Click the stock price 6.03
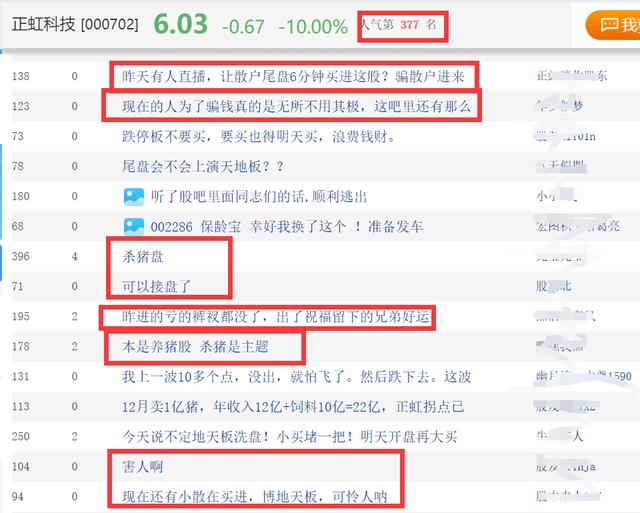The height and width of the screenshot is (513, 640). point(180,24)
